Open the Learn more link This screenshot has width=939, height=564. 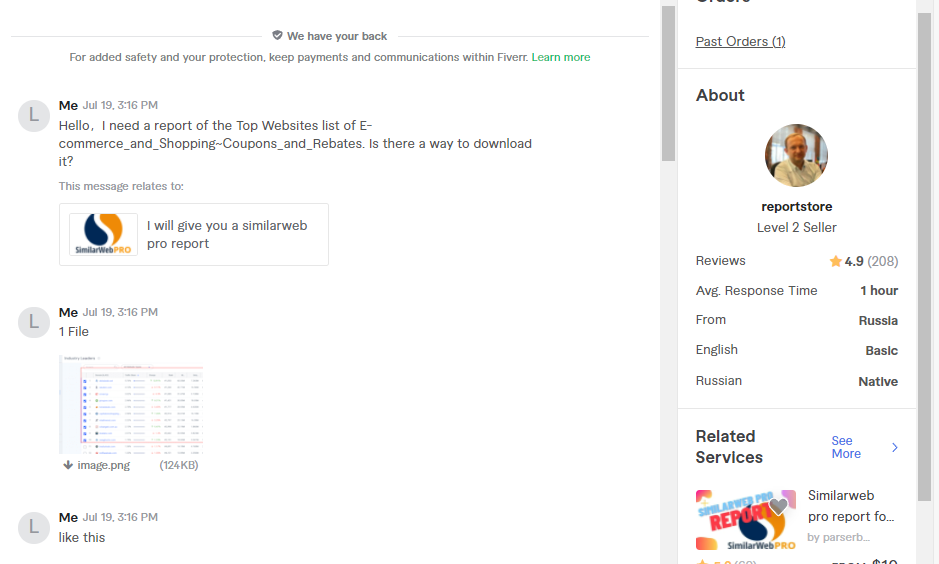click(x=561, y=57)
